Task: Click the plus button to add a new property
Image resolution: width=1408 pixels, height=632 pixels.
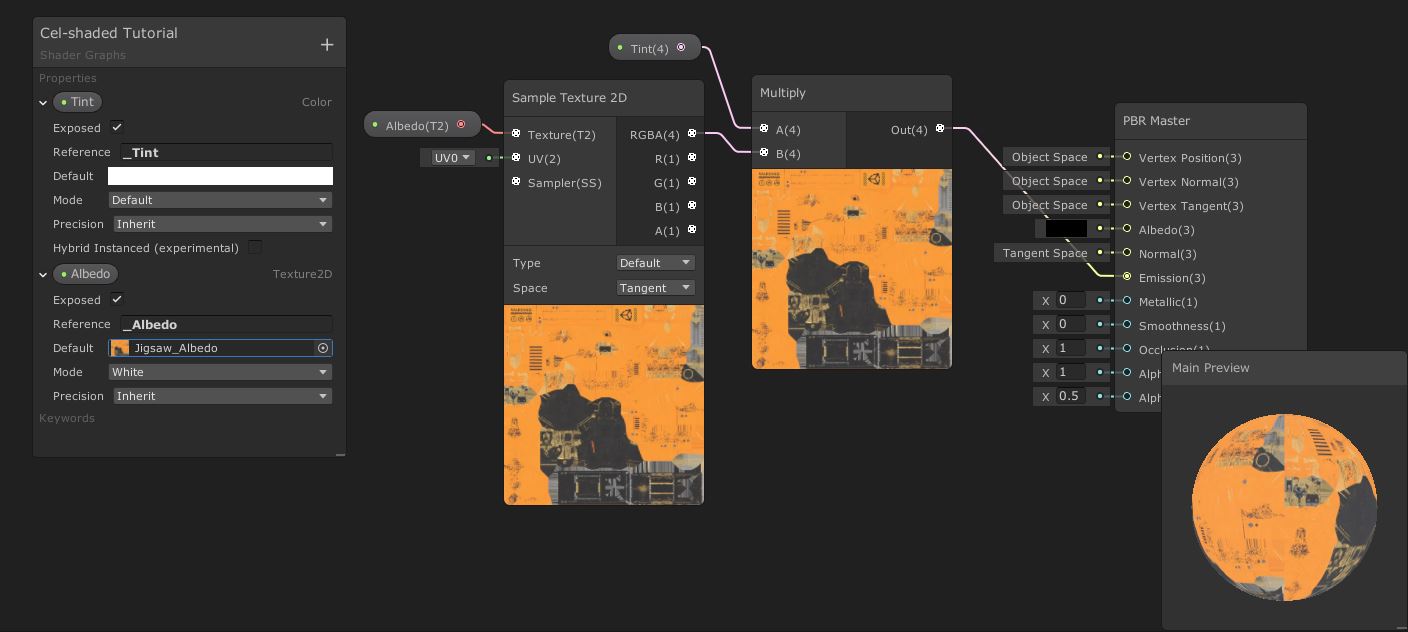Action: 327,44
